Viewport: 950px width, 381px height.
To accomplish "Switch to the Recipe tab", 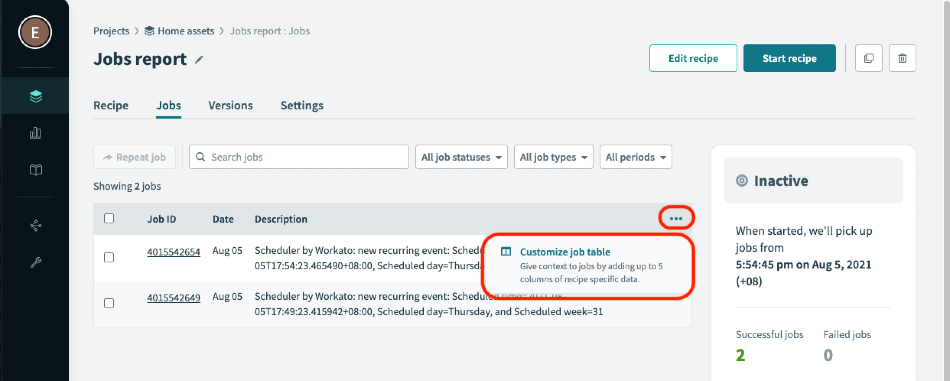I will point(111,105).
